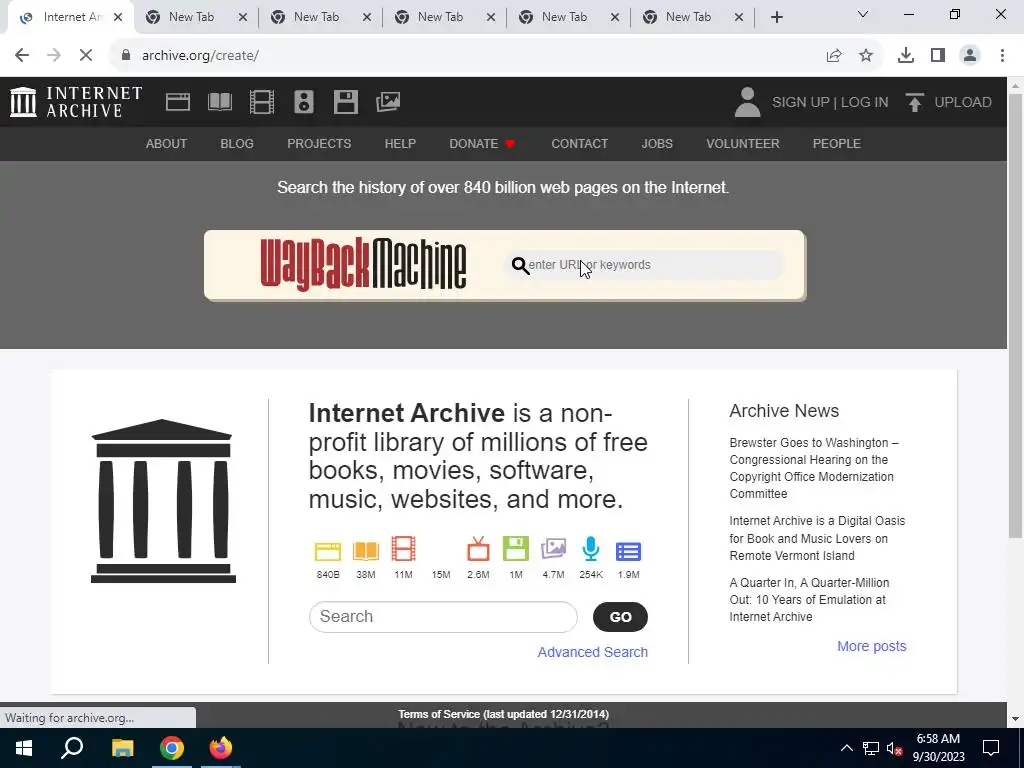Open the BLOG menu item
1024x768 pixels.
click(237, 144)
